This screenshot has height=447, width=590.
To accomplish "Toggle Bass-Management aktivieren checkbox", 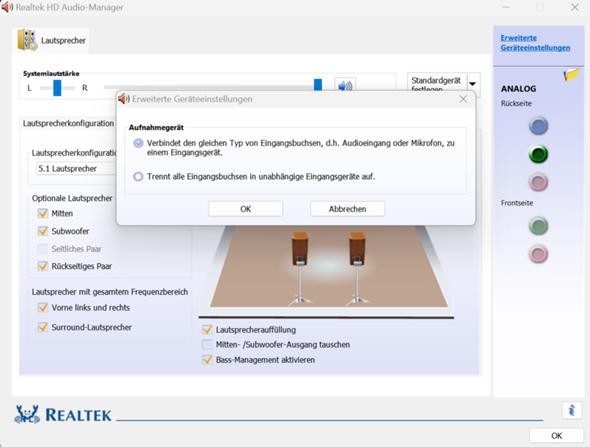I will click(207, 360).
